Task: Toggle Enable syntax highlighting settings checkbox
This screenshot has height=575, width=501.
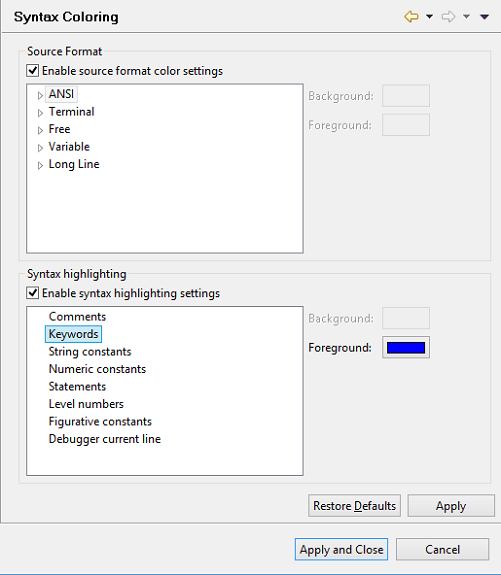Action: [33, 293]
